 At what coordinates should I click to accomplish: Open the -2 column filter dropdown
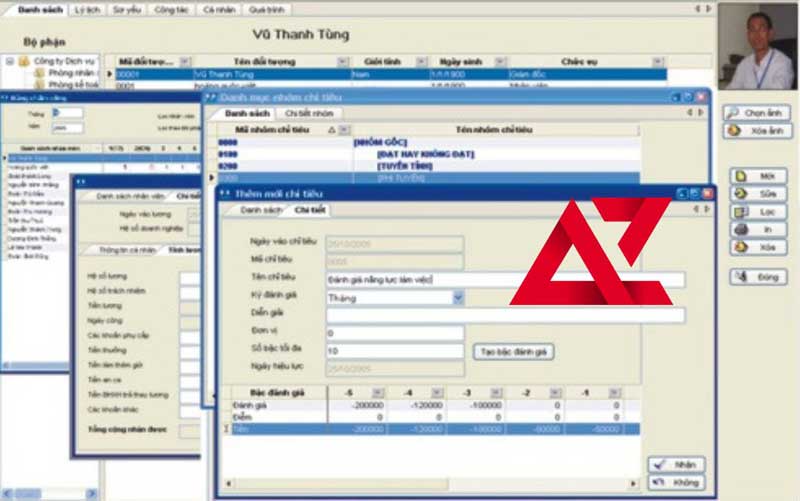click(x=556, y=392)
